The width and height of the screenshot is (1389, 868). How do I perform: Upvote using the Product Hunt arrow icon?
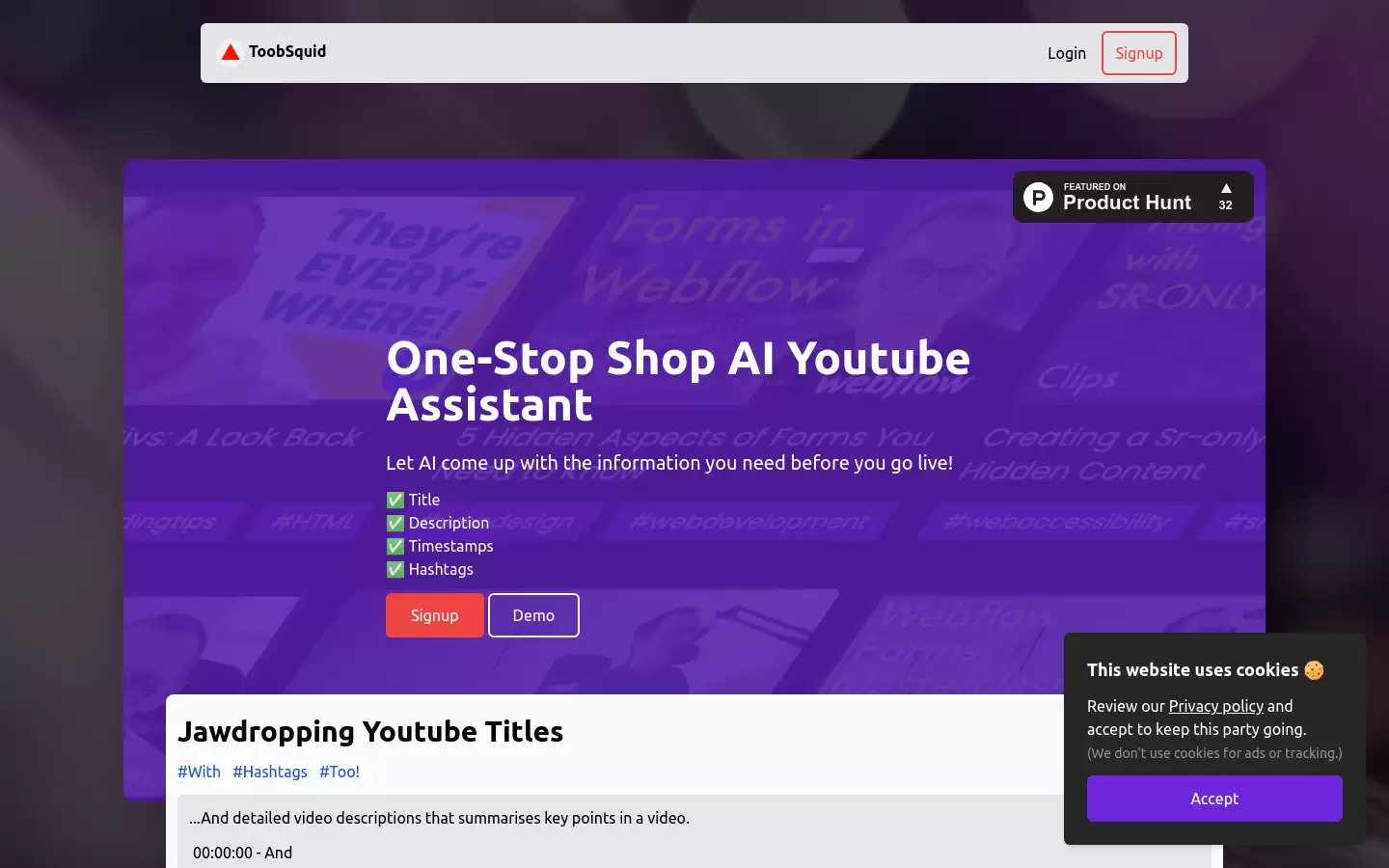pos(1226,189)
